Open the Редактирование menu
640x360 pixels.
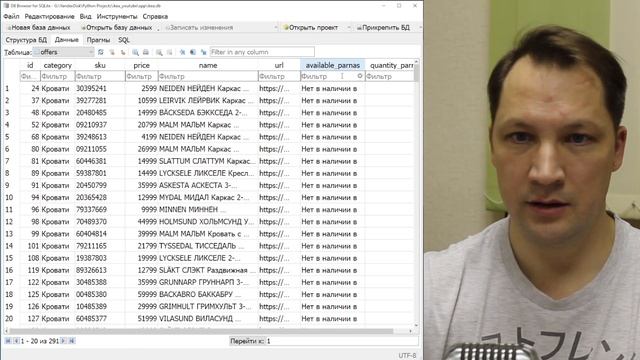tap(49, 16)
